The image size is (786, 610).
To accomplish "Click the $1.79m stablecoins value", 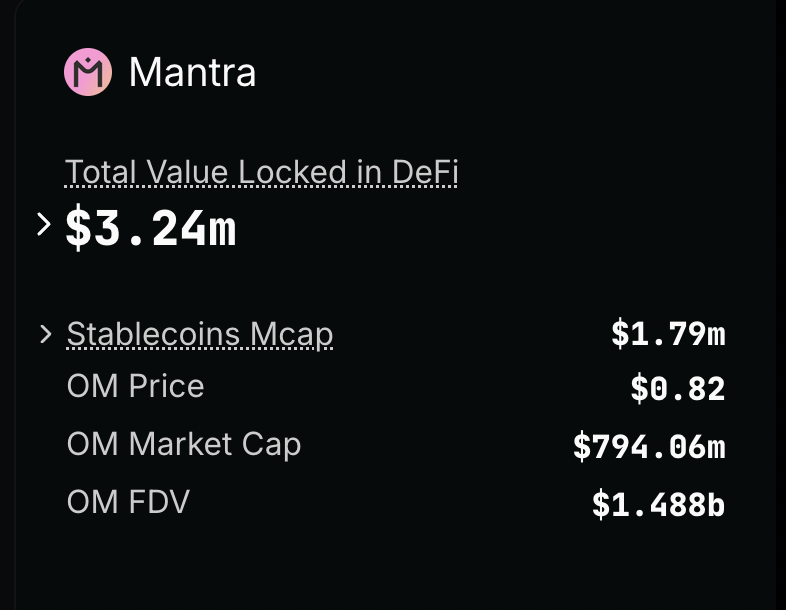I will click(x=668, y=334).
